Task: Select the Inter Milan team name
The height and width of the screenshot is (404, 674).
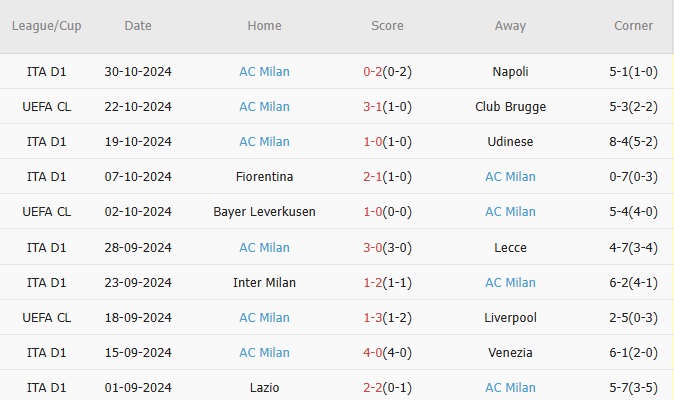Action: click(264, 283)
